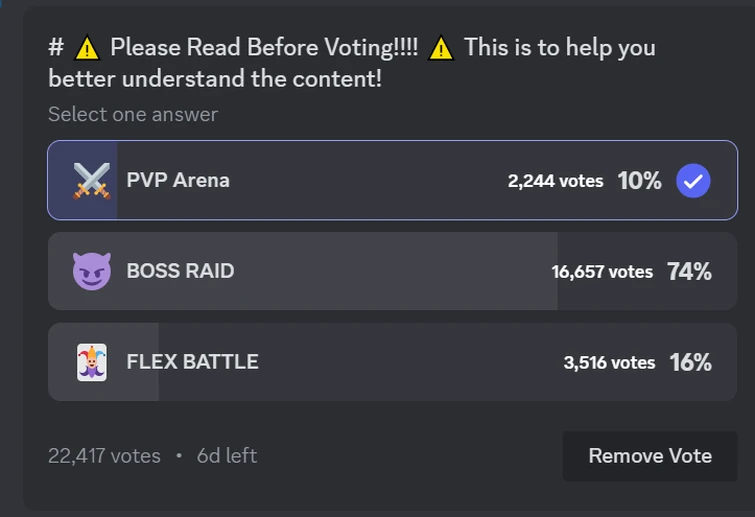The image size is (755, 517).
Task: Click the 10% result on PVP Arena
Action: [639, 181]
